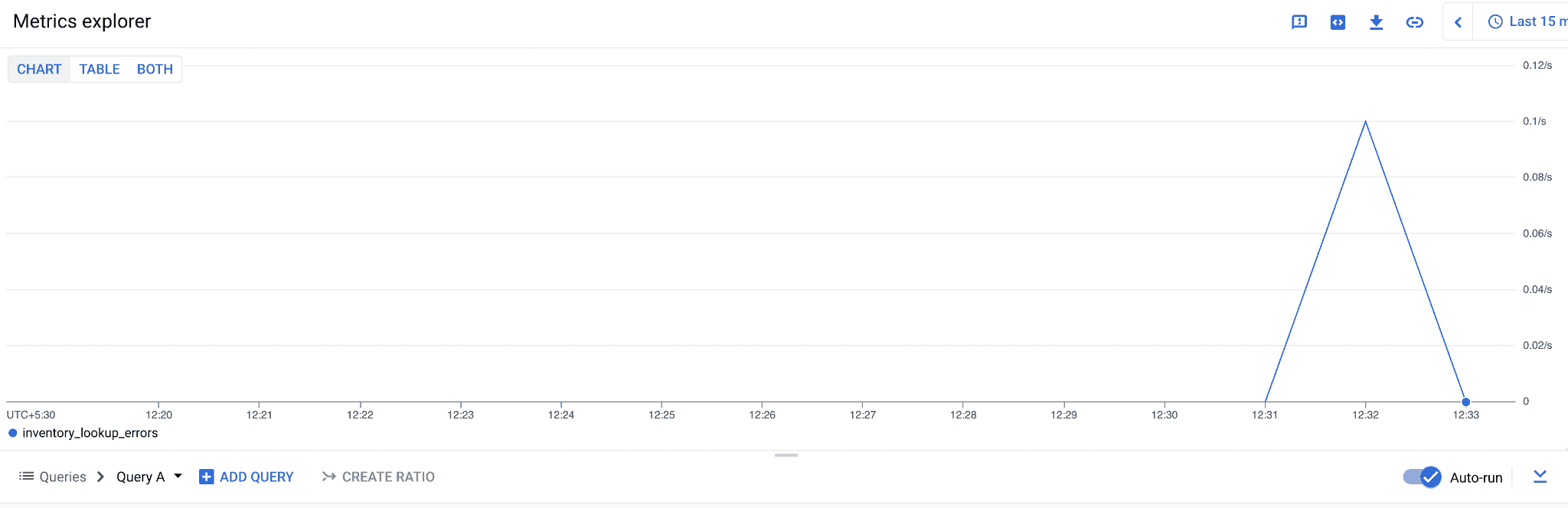This screenshot has width=1568, height=508.
Task: Click the Queries breadcrumb label
Action: click(x=63, y=477)
